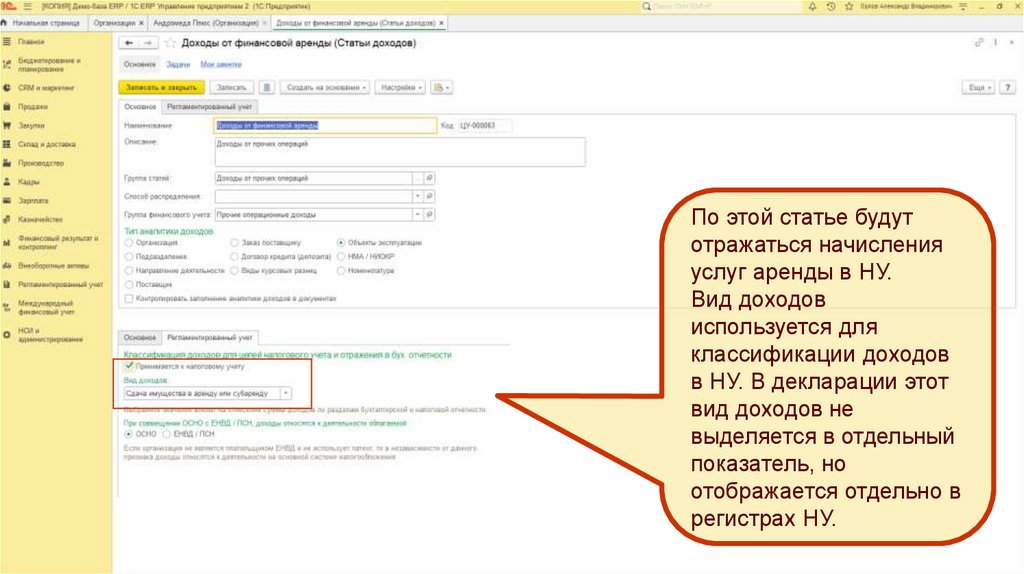
Task: Open Еще dropdown menu
Action: coord(978,88)
